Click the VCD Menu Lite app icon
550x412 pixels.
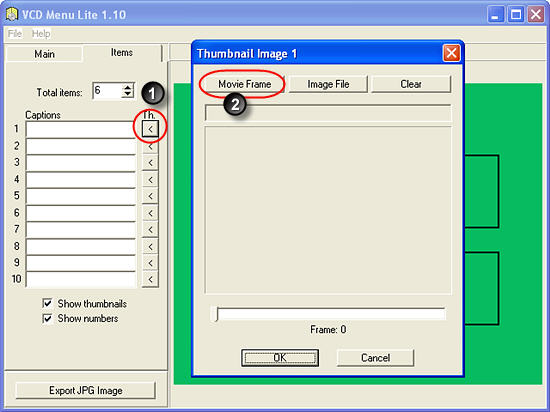coord(12,14)
